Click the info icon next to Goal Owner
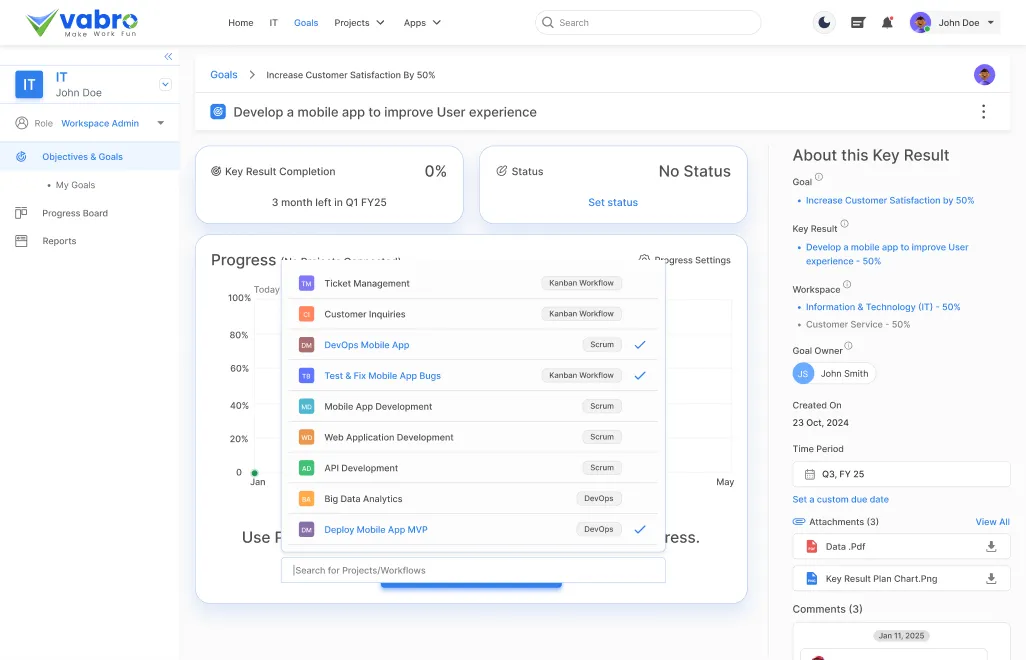This screenshot has width=1026, height=660. coord(848,347)
